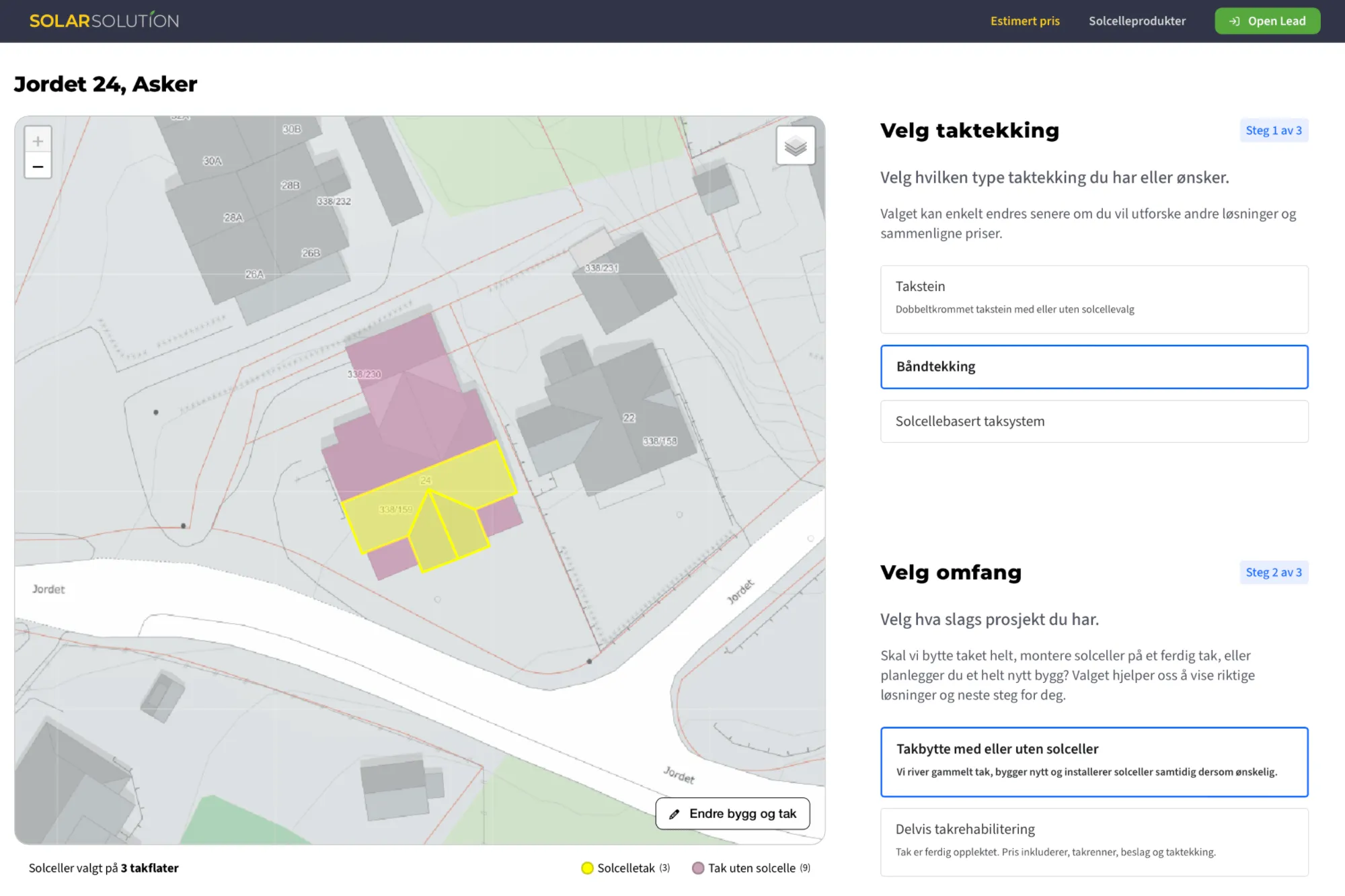Click the neighboring building number 22
1345x896 pixels.
(x=628, y=418)
